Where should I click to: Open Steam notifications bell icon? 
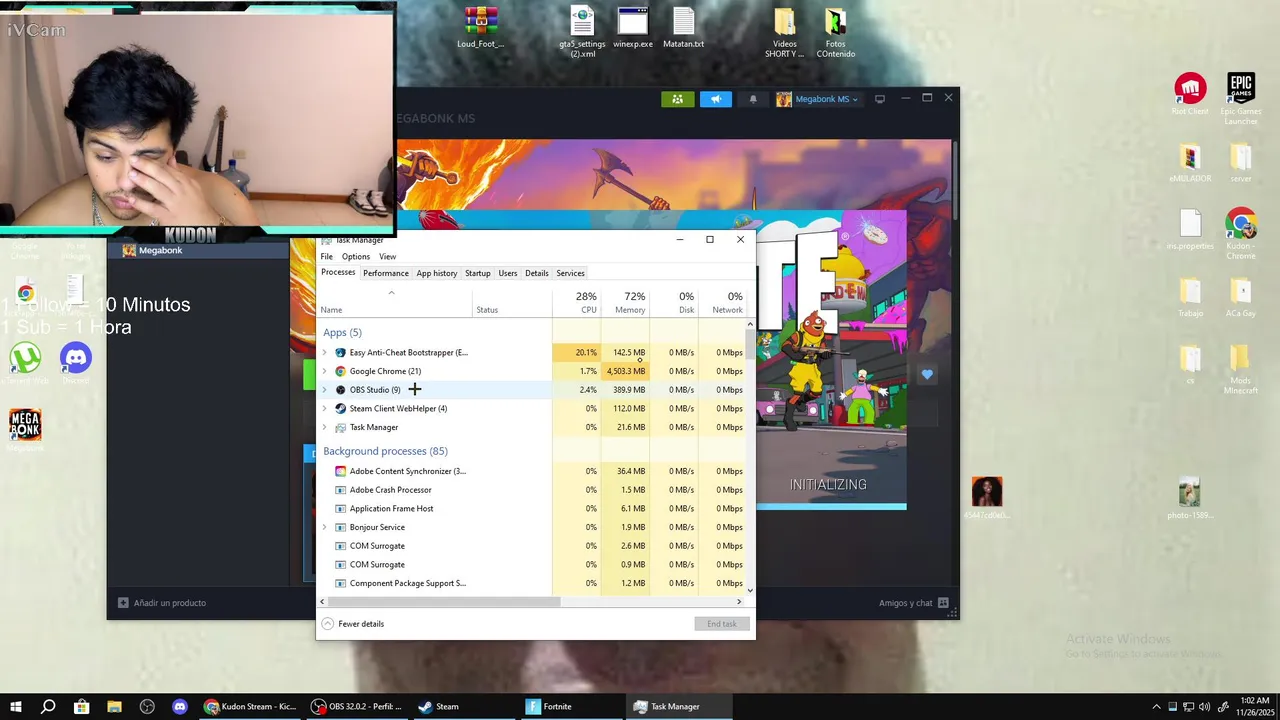coord(753,99)
